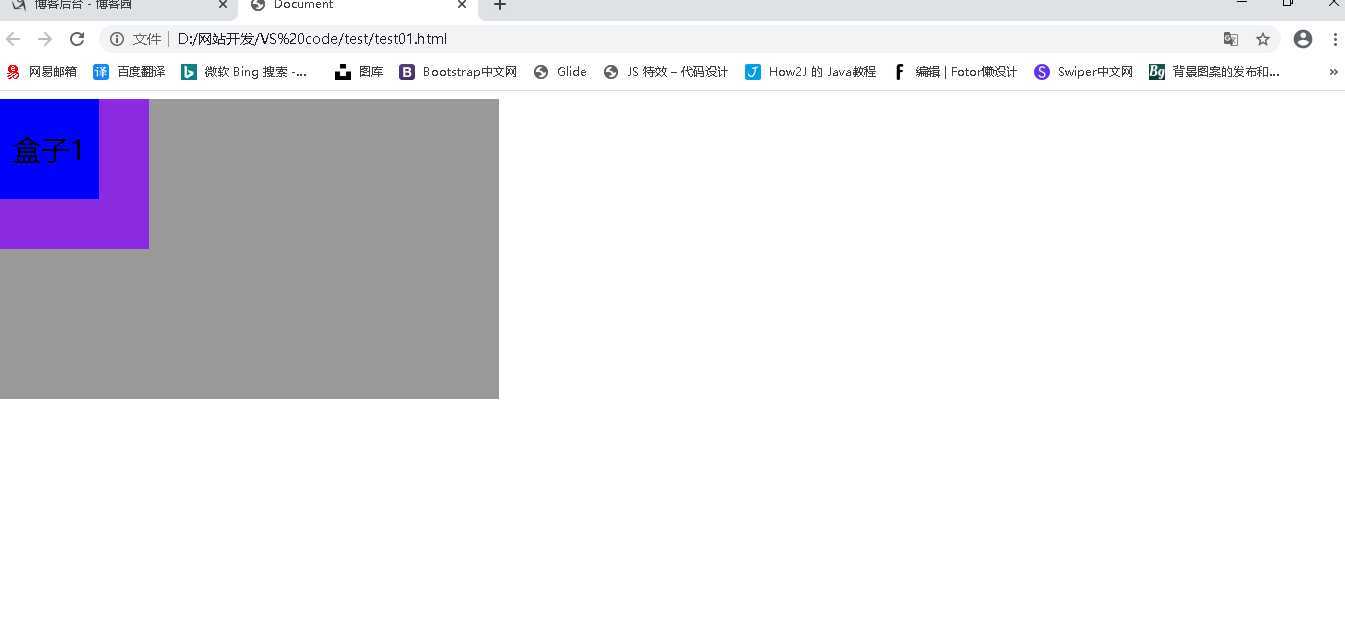Image resolution: width=1345 pixels, height=632 pixels.
Task: Open the 百度翻译 bookmark
Action: [x=130, y=72]
